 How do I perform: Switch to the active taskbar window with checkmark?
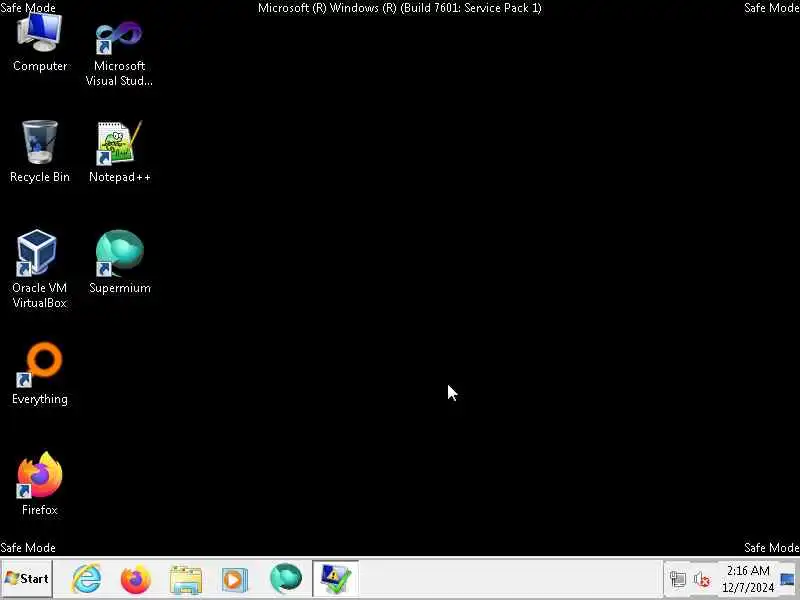click(335, 579)
